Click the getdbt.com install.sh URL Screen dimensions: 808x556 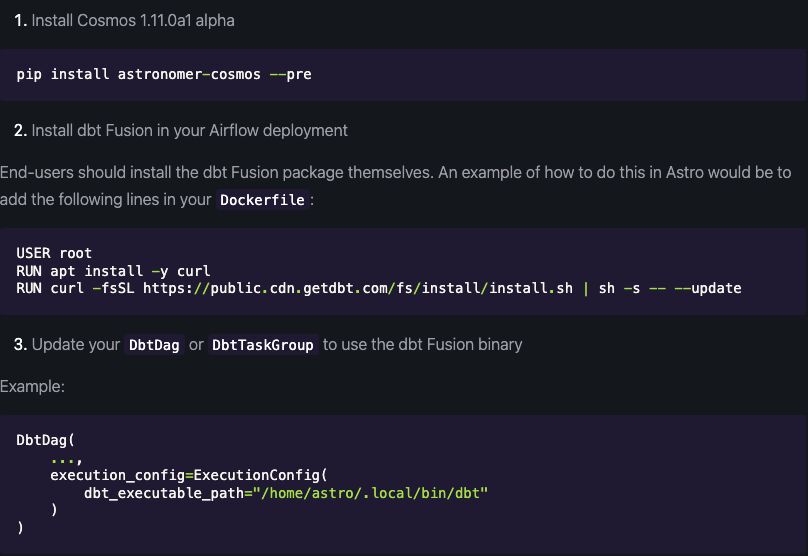click(x=358, y=288)
